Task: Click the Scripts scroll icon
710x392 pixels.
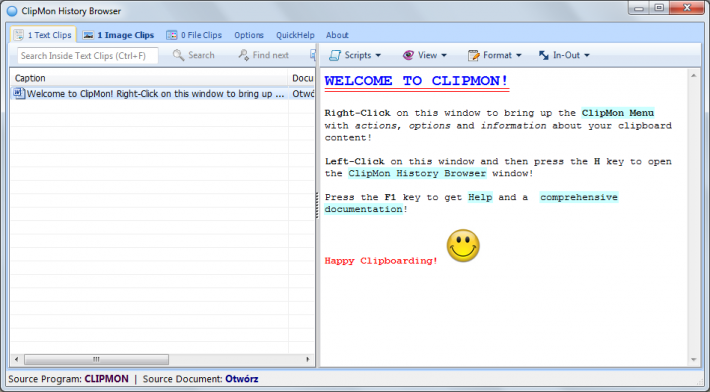Action: (x=335, y=55)
